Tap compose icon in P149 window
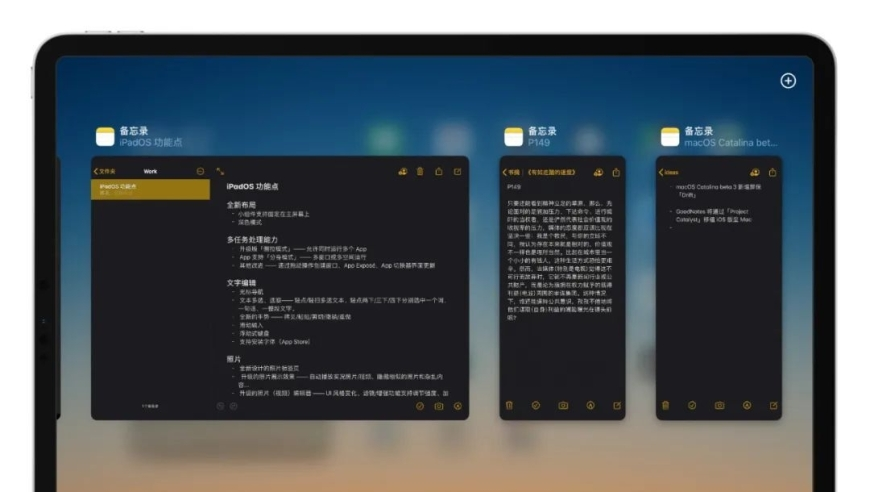Image resolution: width=870 pixels, height=492 pixels. click(x=617, y=405)
